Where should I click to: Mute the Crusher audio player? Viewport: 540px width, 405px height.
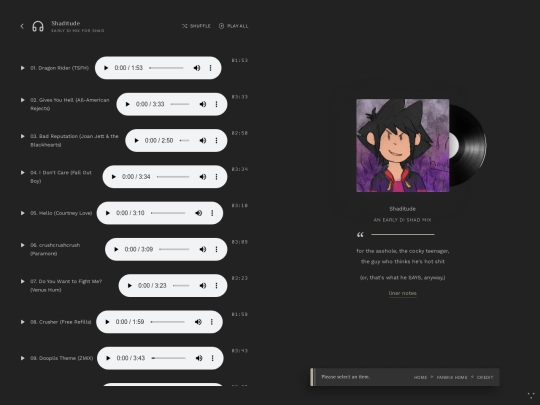pos(198,322)
